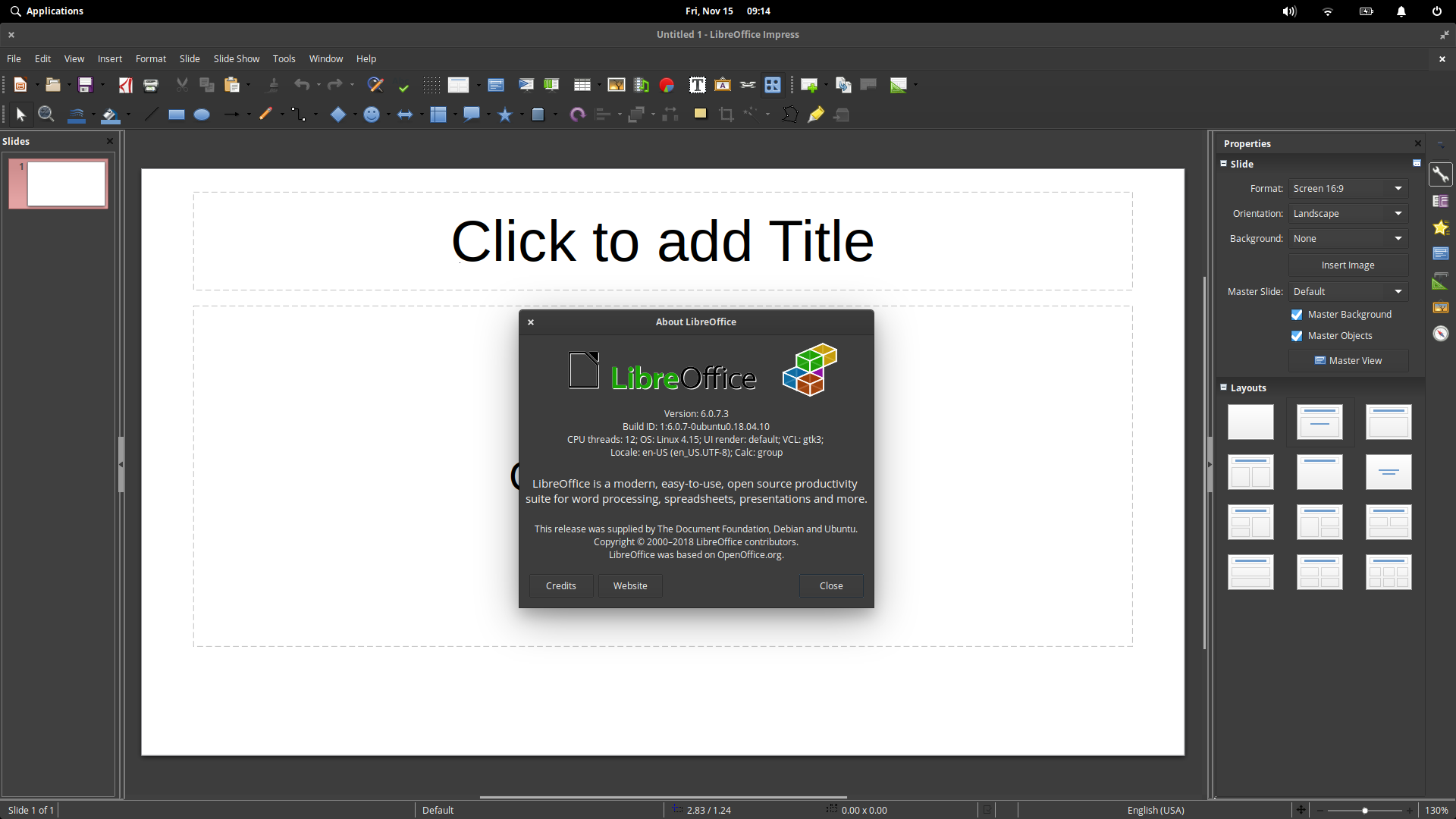Open the Help menu
Viewport: 1456px width, 819px height.
[x=366, y=58]
